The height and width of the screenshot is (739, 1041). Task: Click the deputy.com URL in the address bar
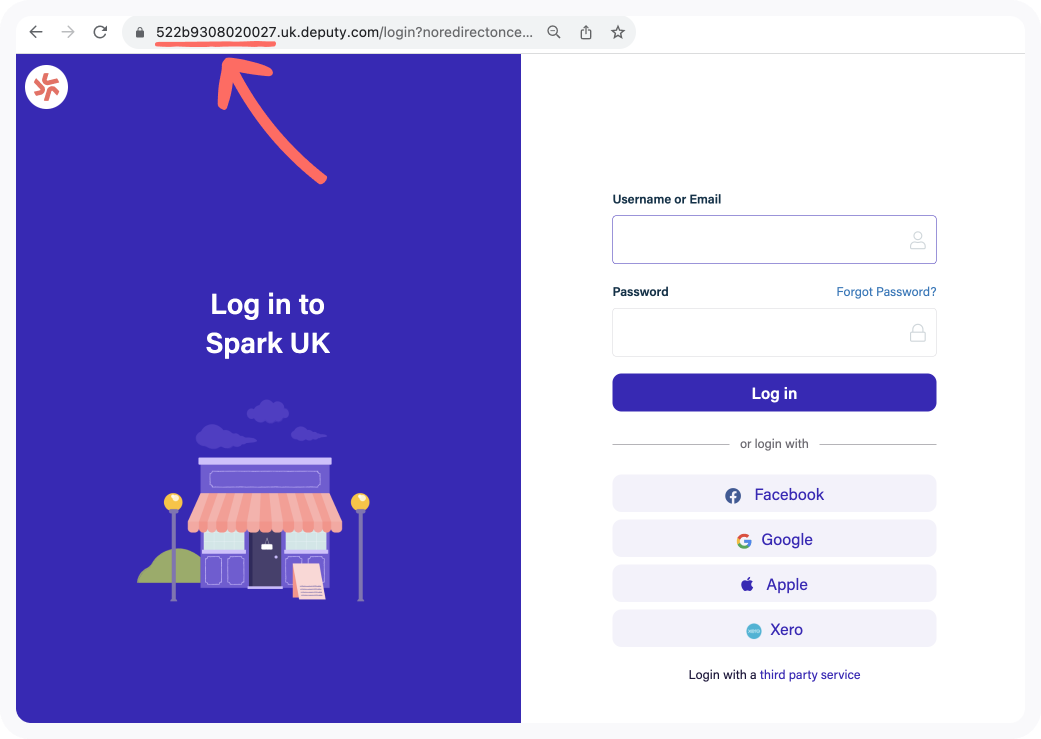pyautogui.click(x=344, y=32)
